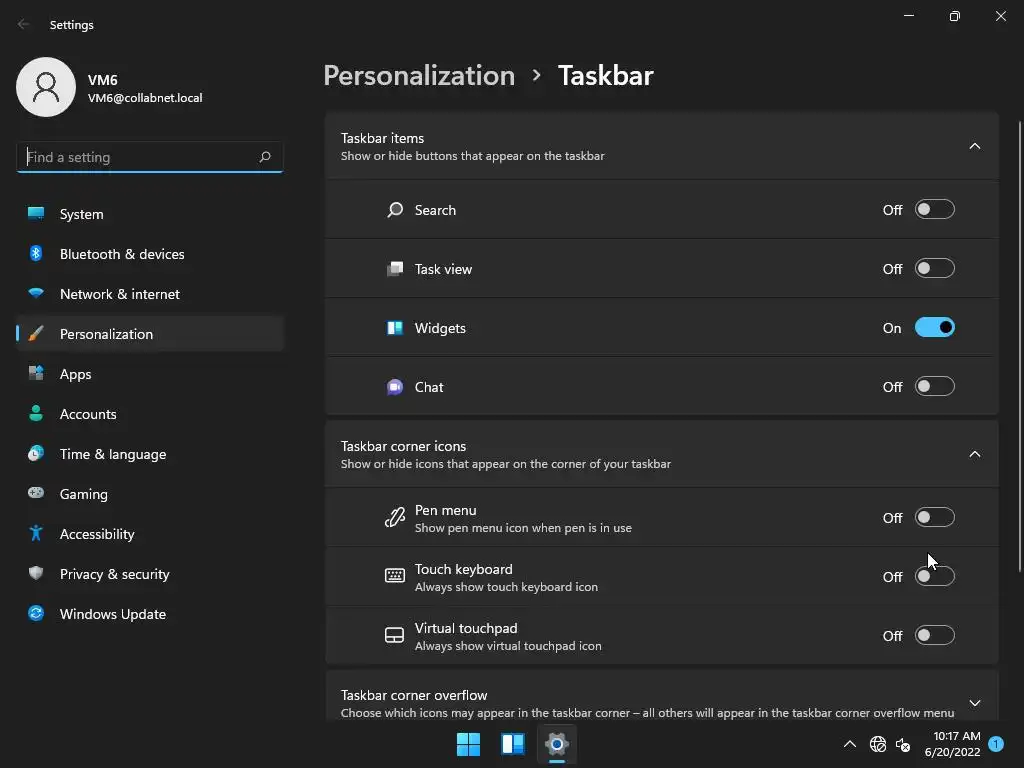Image resolution: width=1024 pixels, height=768 pixels.
Task: Enable the Chat taskbar toggle
Action: (934, 387)
